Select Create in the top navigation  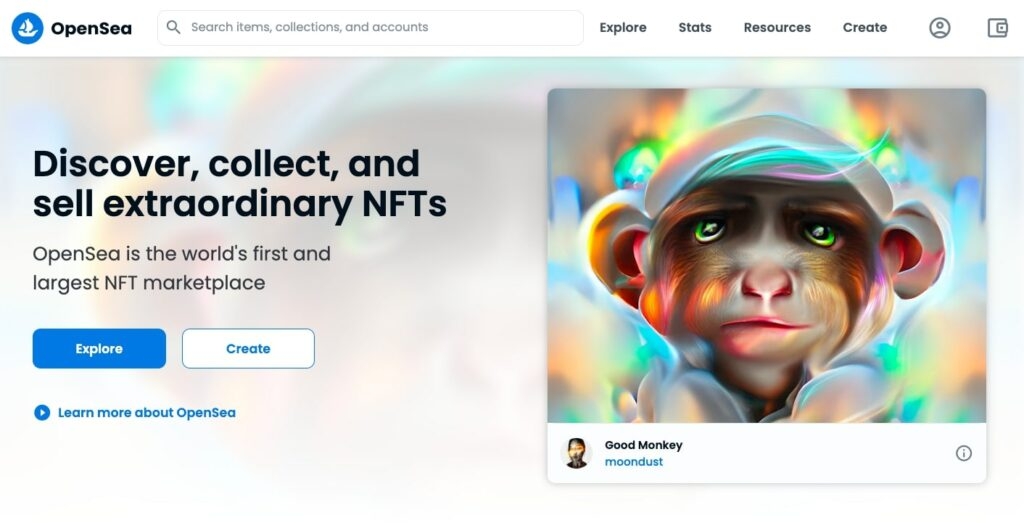(x=865, y=28)
